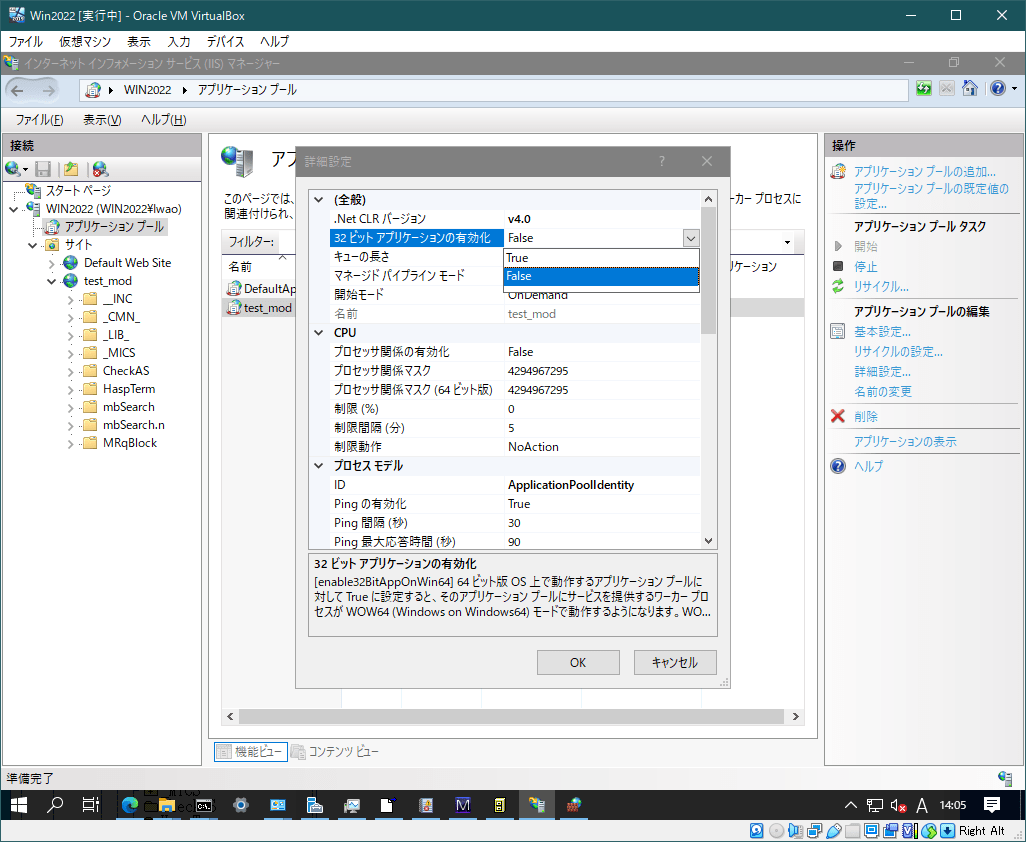Click the 基本設定 list icon in actions pane
Screen dimensions: 1026x842
click(x=838, y=331)
